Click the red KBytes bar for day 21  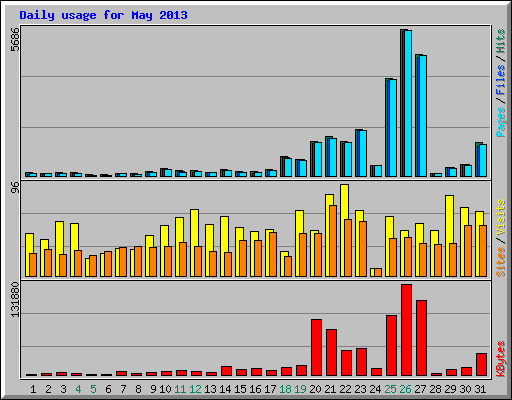coord(331,353)
